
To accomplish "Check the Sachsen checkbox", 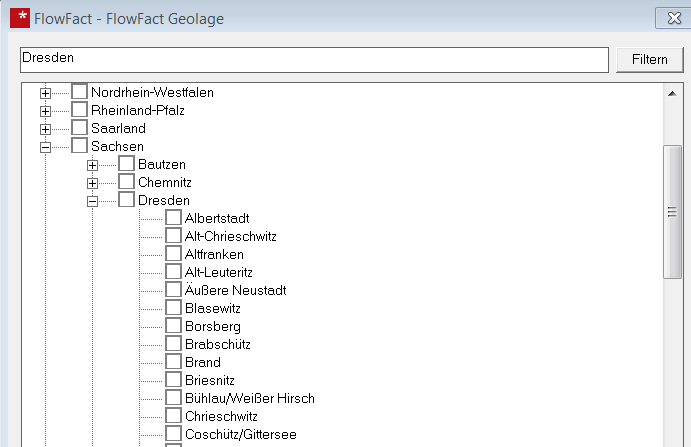I will (80, 147).
